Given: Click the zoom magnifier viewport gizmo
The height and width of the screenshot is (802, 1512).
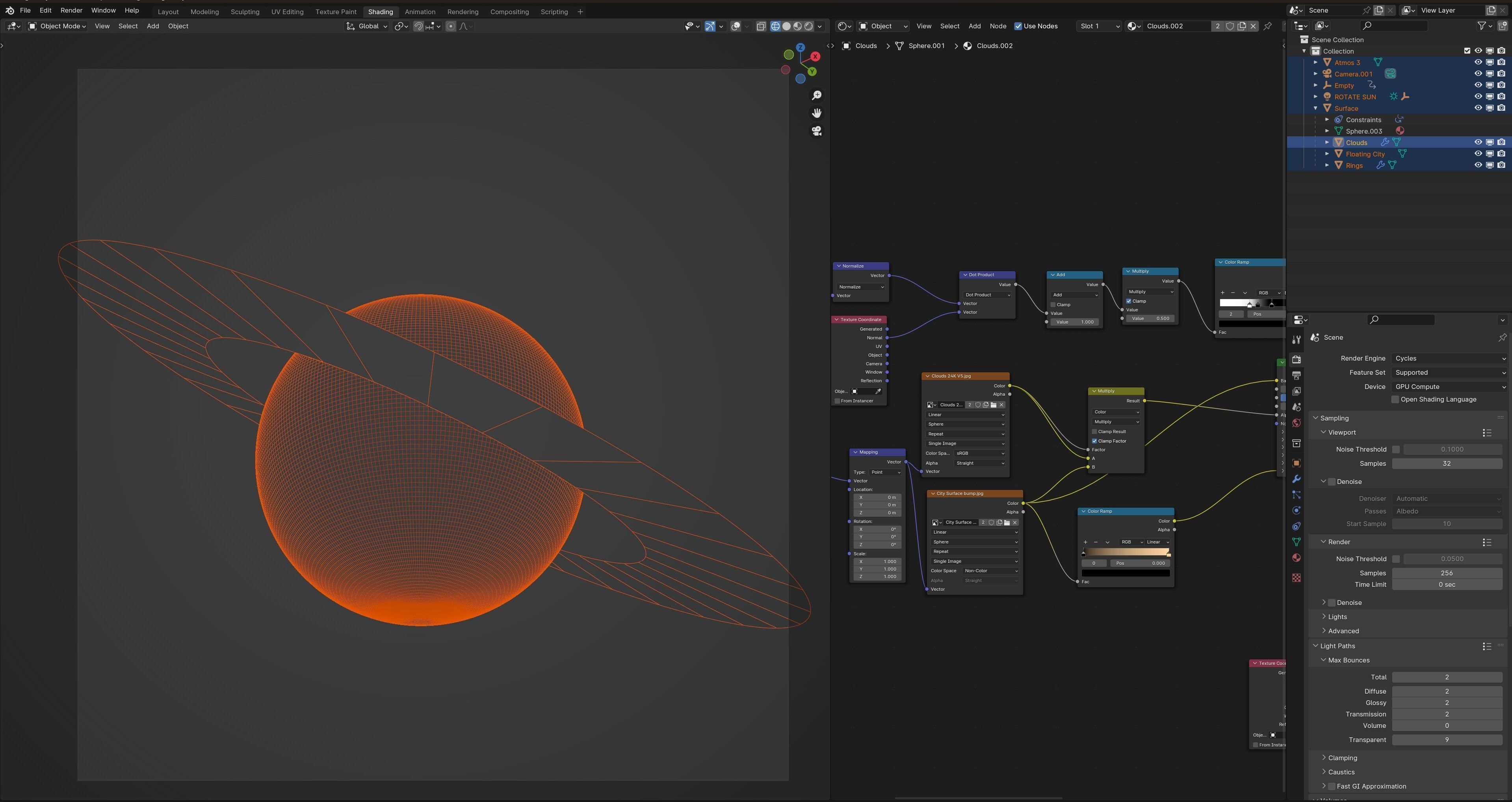Looking at the screenshot, I should pyautogui.click(x=816, y=95).
